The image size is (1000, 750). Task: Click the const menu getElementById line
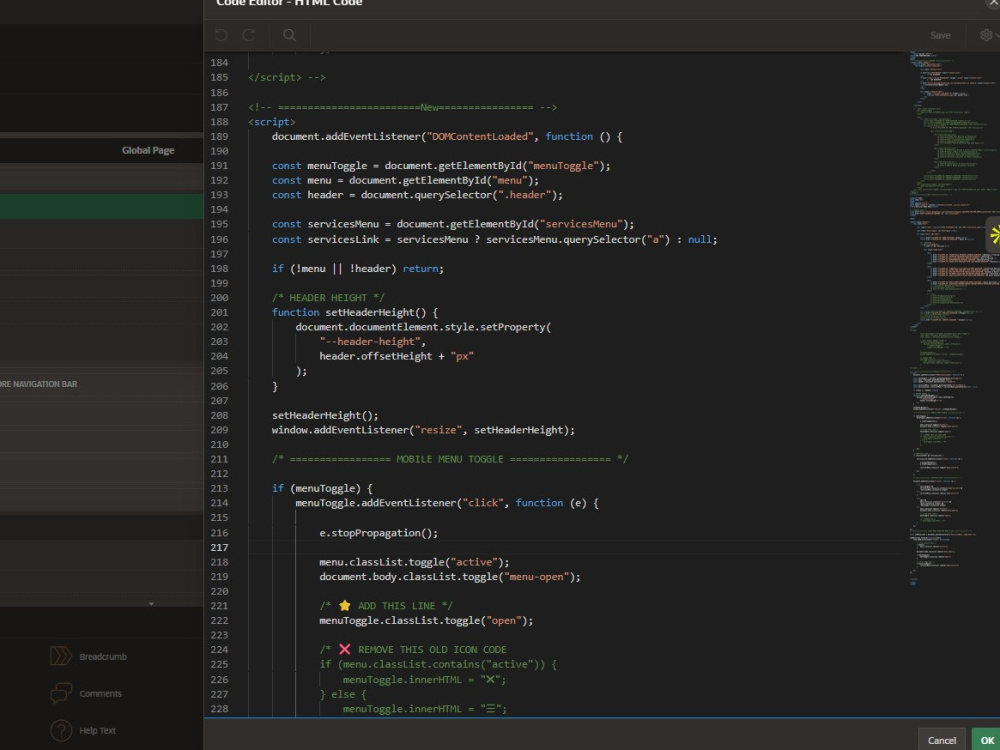pos(405,180)
